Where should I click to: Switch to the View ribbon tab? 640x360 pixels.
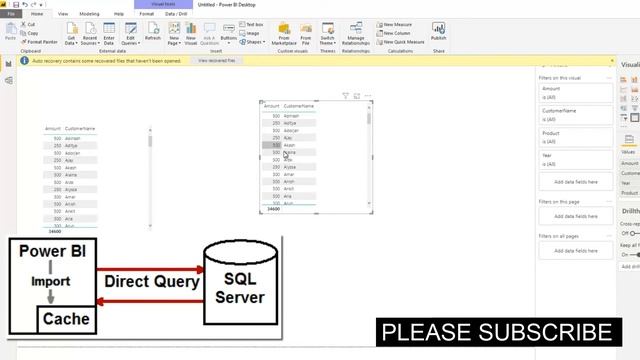[x=63, y=14]
